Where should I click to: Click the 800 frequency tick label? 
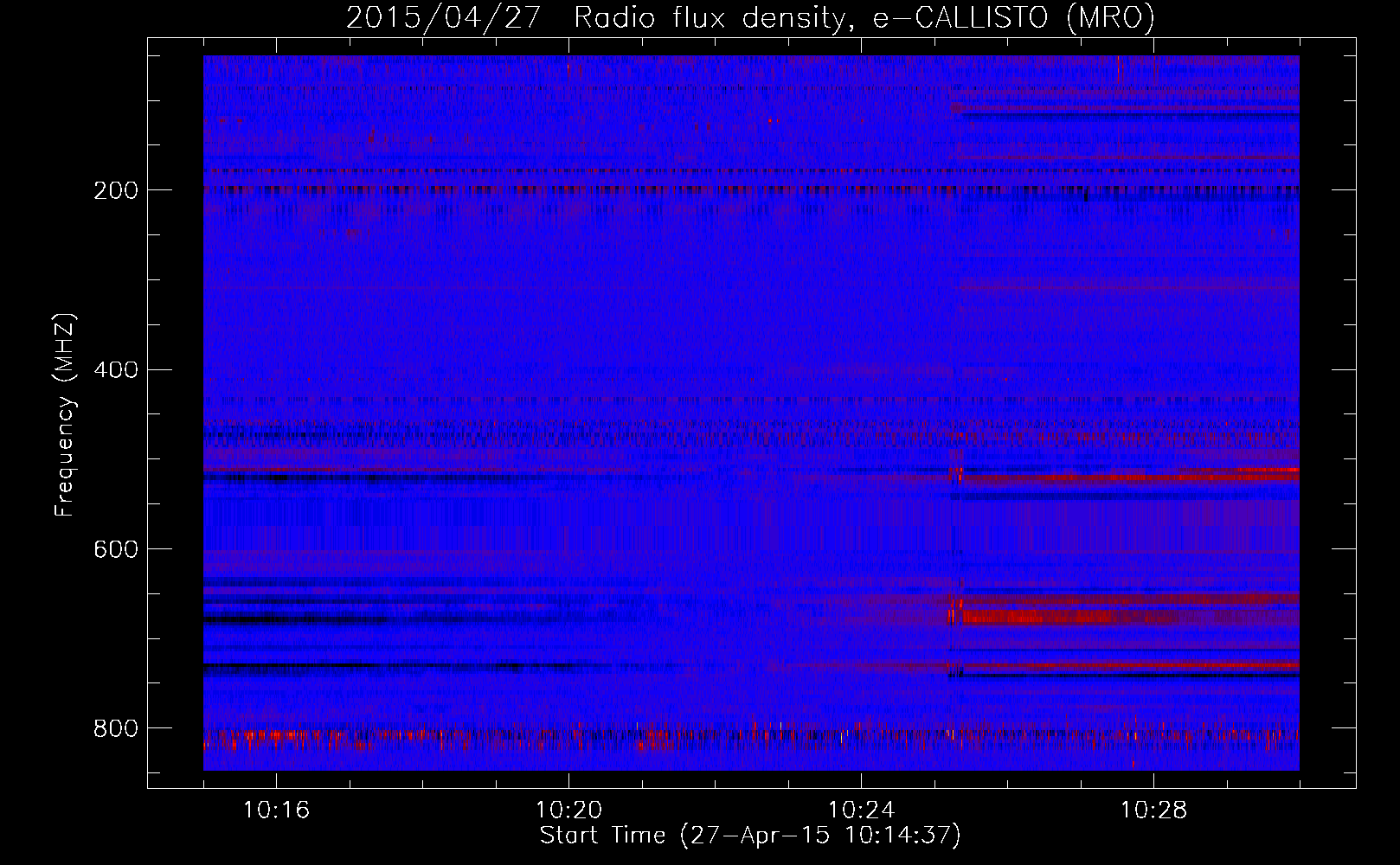tap(115, 729)
